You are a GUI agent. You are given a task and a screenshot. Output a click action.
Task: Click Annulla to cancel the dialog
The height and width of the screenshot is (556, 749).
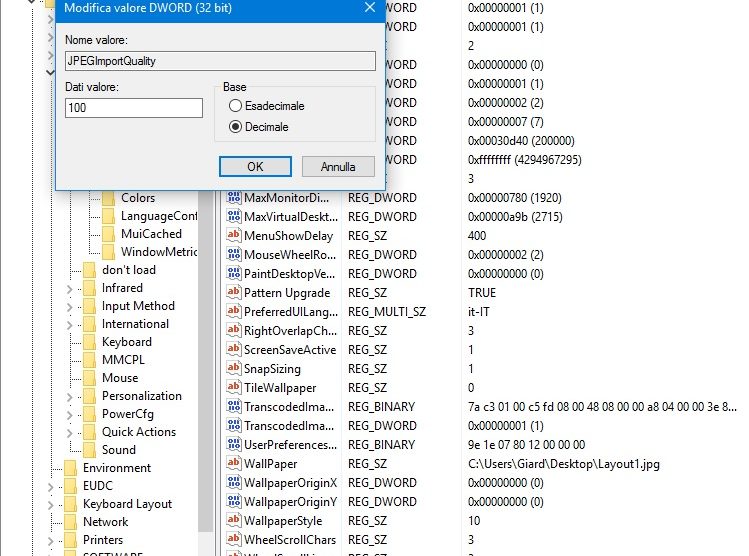(x=338, y=166)
